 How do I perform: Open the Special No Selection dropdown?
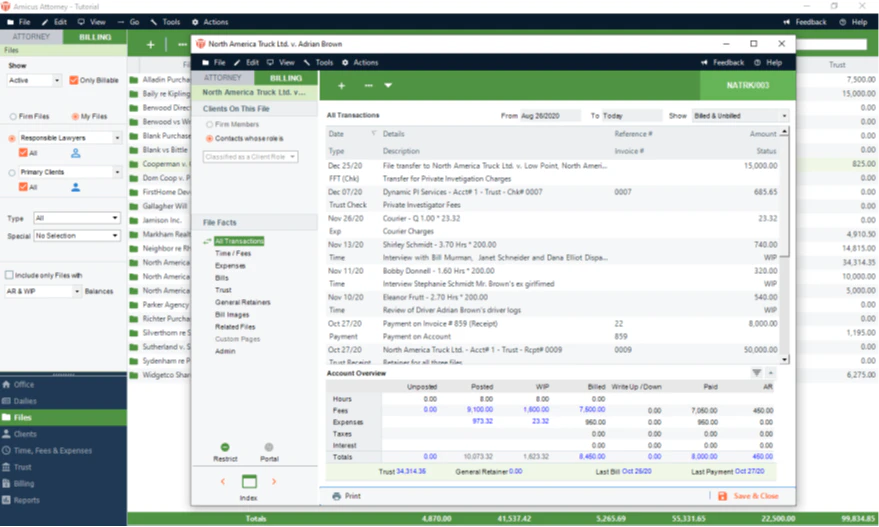point(77,236)
